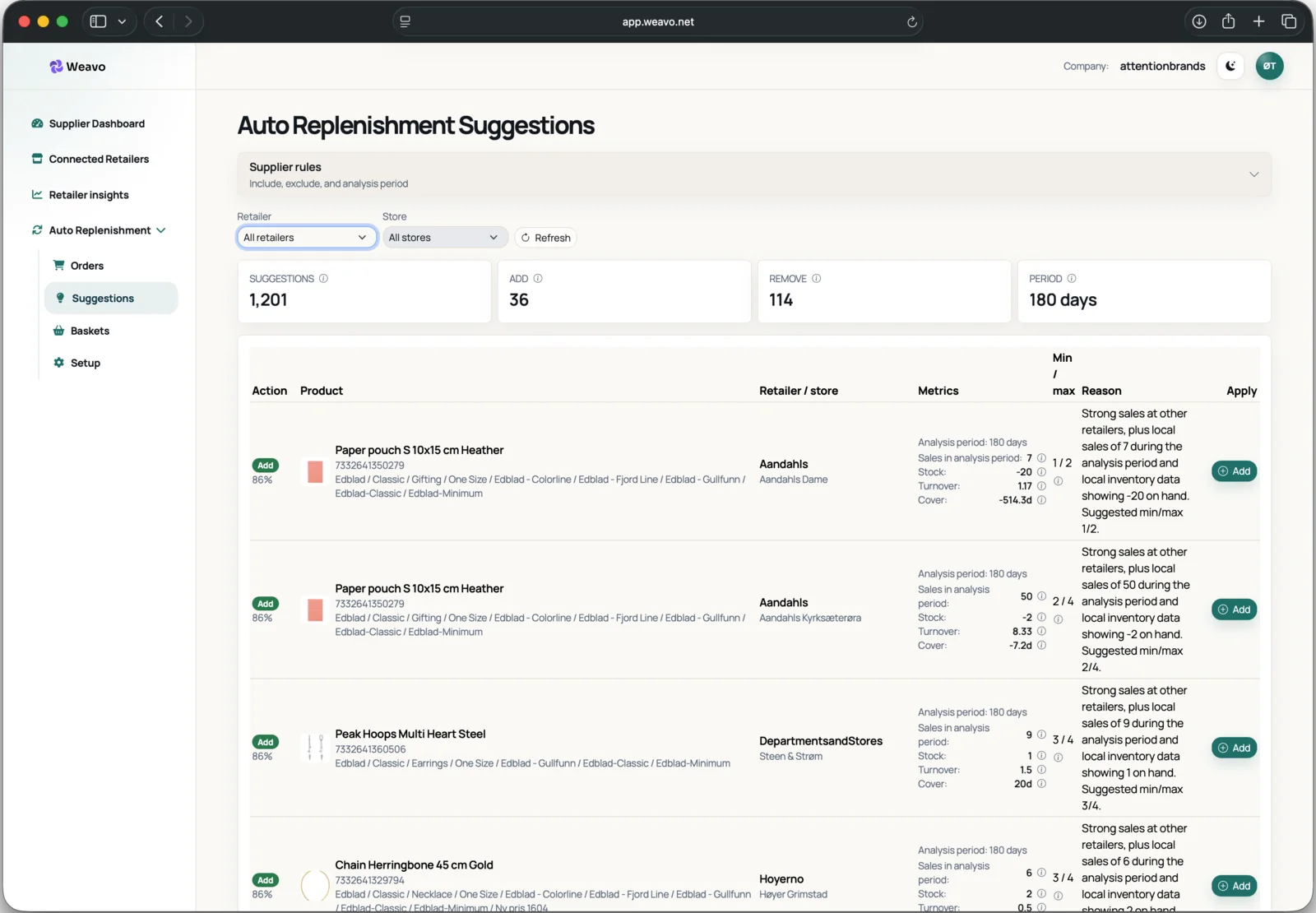Show info for sales value 7
The height and width of the screenshot is (913, 1316).
pyautogui.click(x=1041, y=458)
